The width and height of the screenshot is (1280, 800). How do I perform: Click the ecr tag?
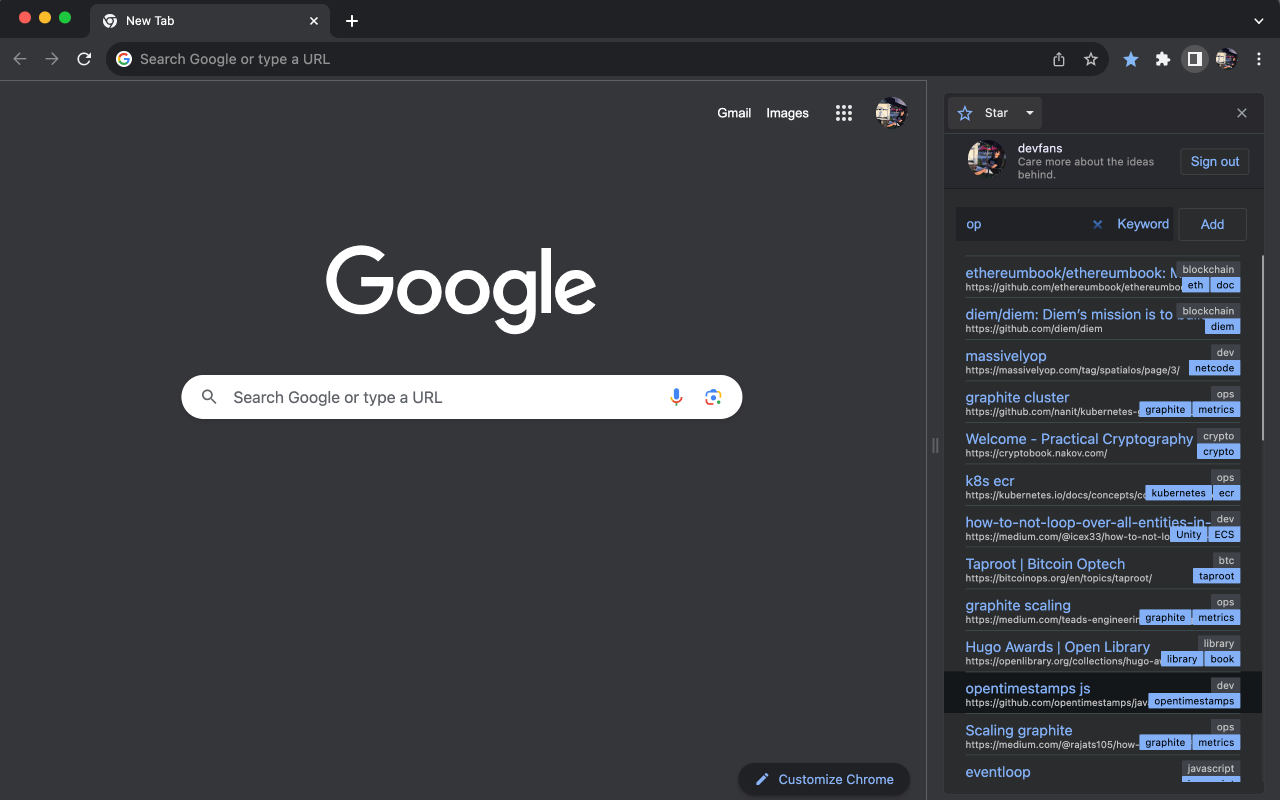pos(1226,493)
